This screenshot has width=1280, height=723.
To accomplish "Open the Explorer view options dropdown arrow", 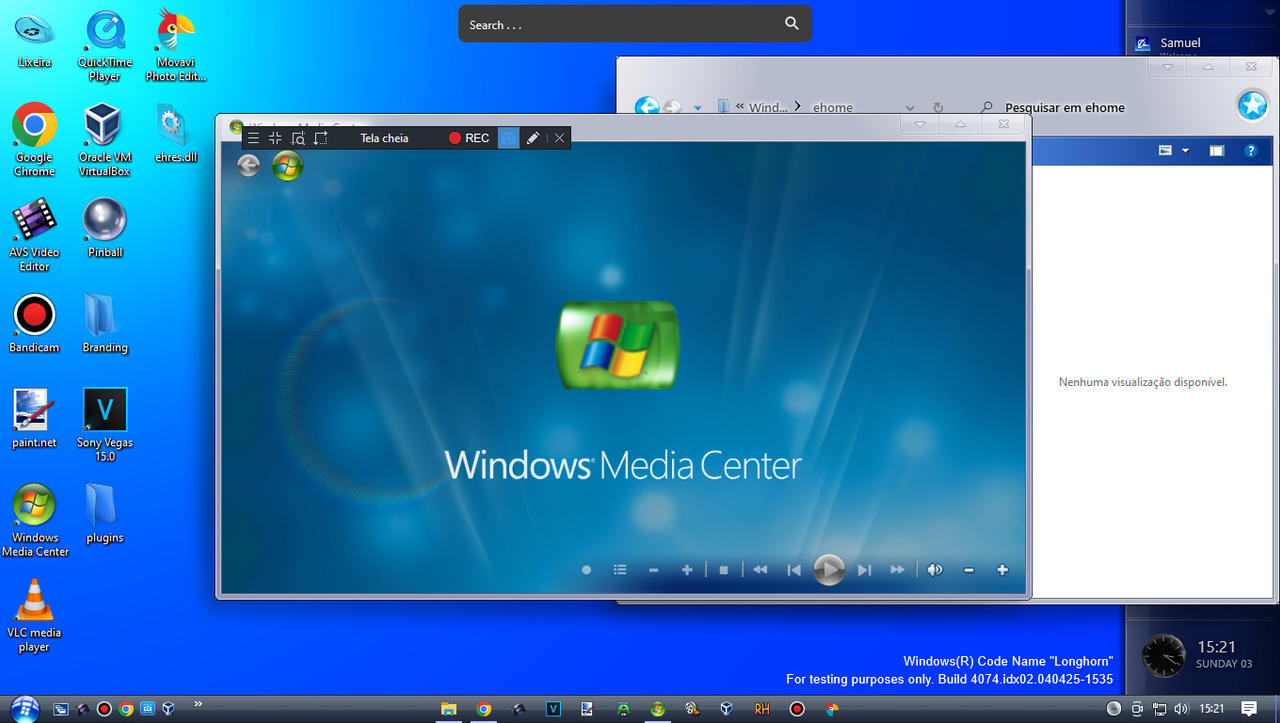I will pyautogui.click(x=1186, y=151).
